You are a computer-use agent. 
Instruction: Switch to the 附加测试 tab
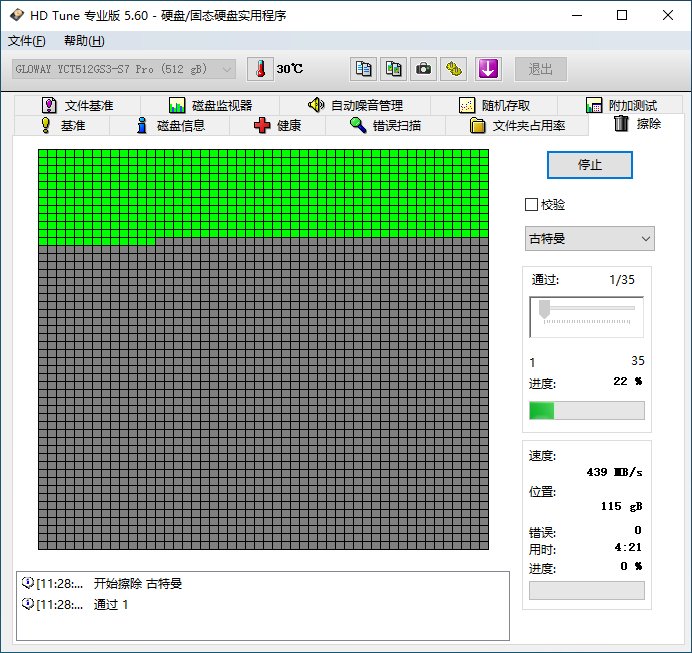[x=621, y=105]
